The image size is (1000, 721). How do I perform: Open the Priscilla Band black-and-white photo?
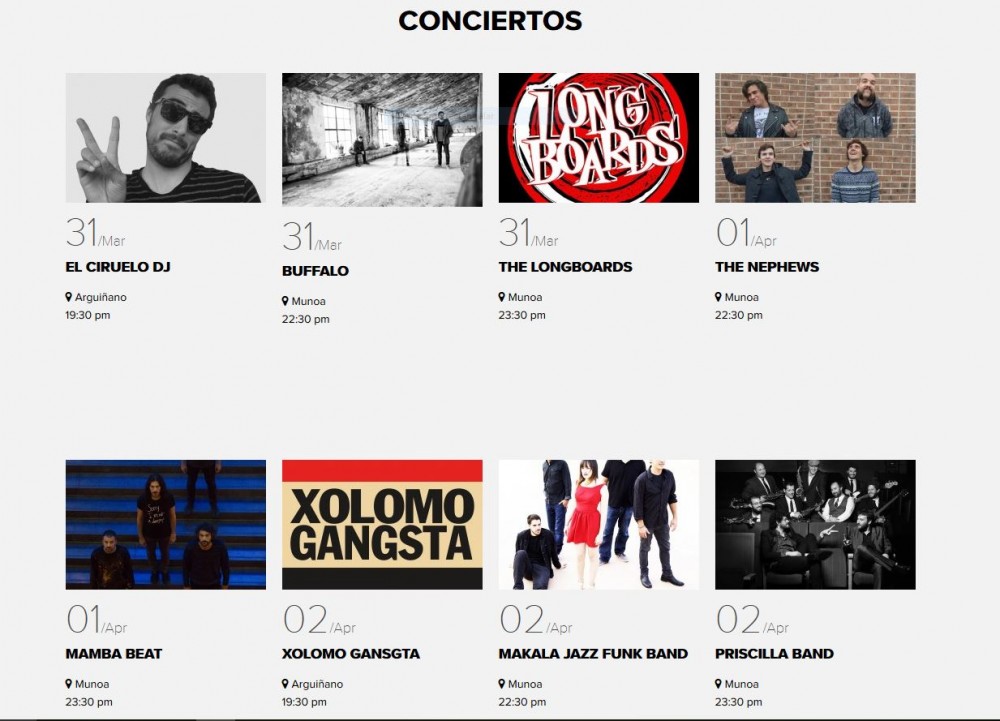point(815,525)
